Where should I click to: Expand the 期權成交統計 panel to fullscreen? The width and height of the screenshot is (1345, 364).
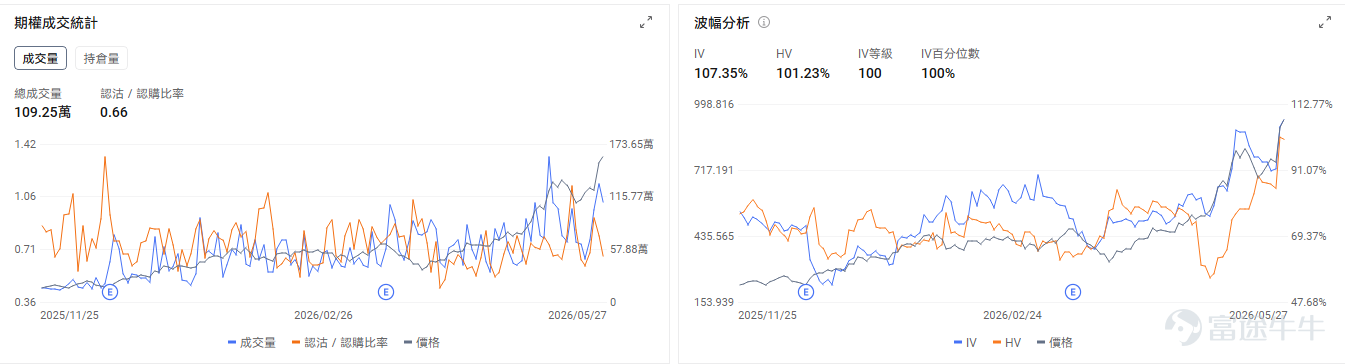[646, 22]
